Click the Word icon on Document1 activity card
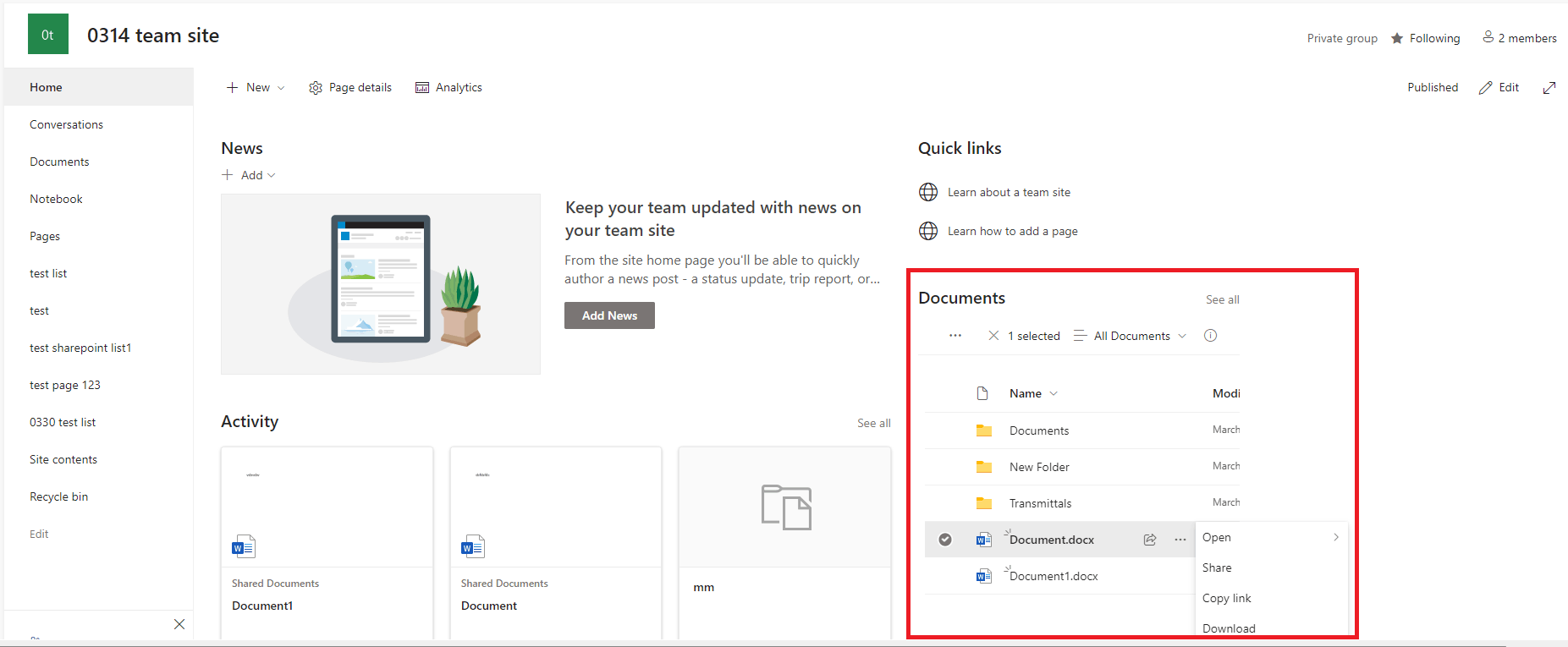Screen dimensions: 1568x647 (x=244, y=546)
